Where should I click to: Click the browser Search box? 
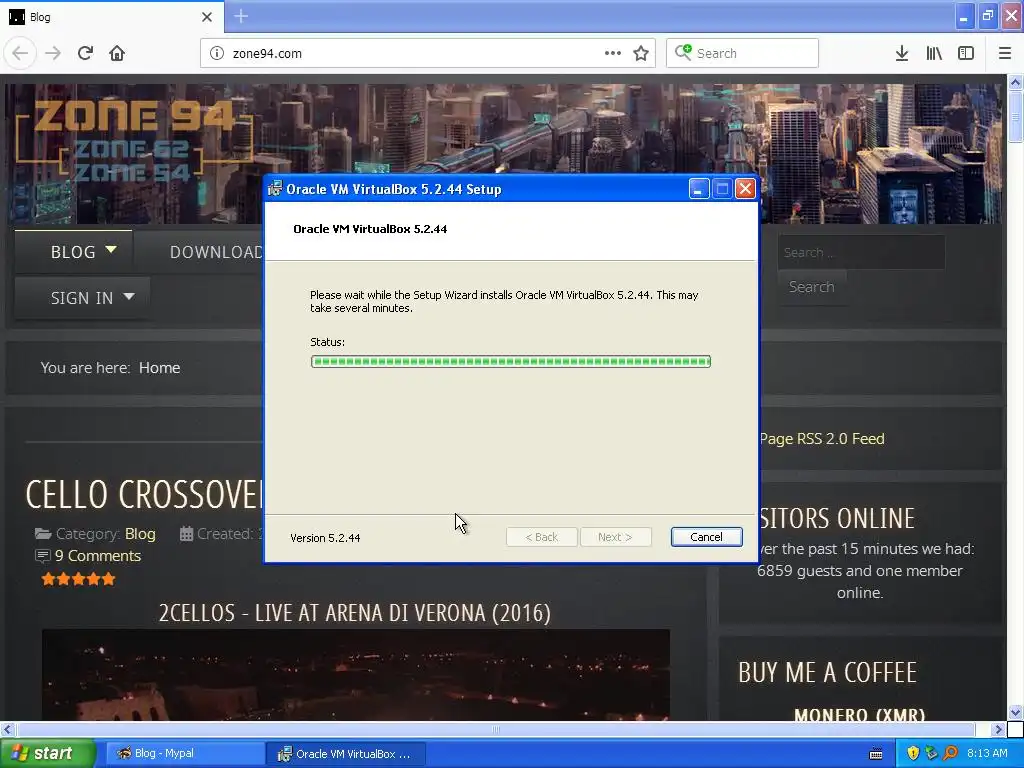[743, 54]
